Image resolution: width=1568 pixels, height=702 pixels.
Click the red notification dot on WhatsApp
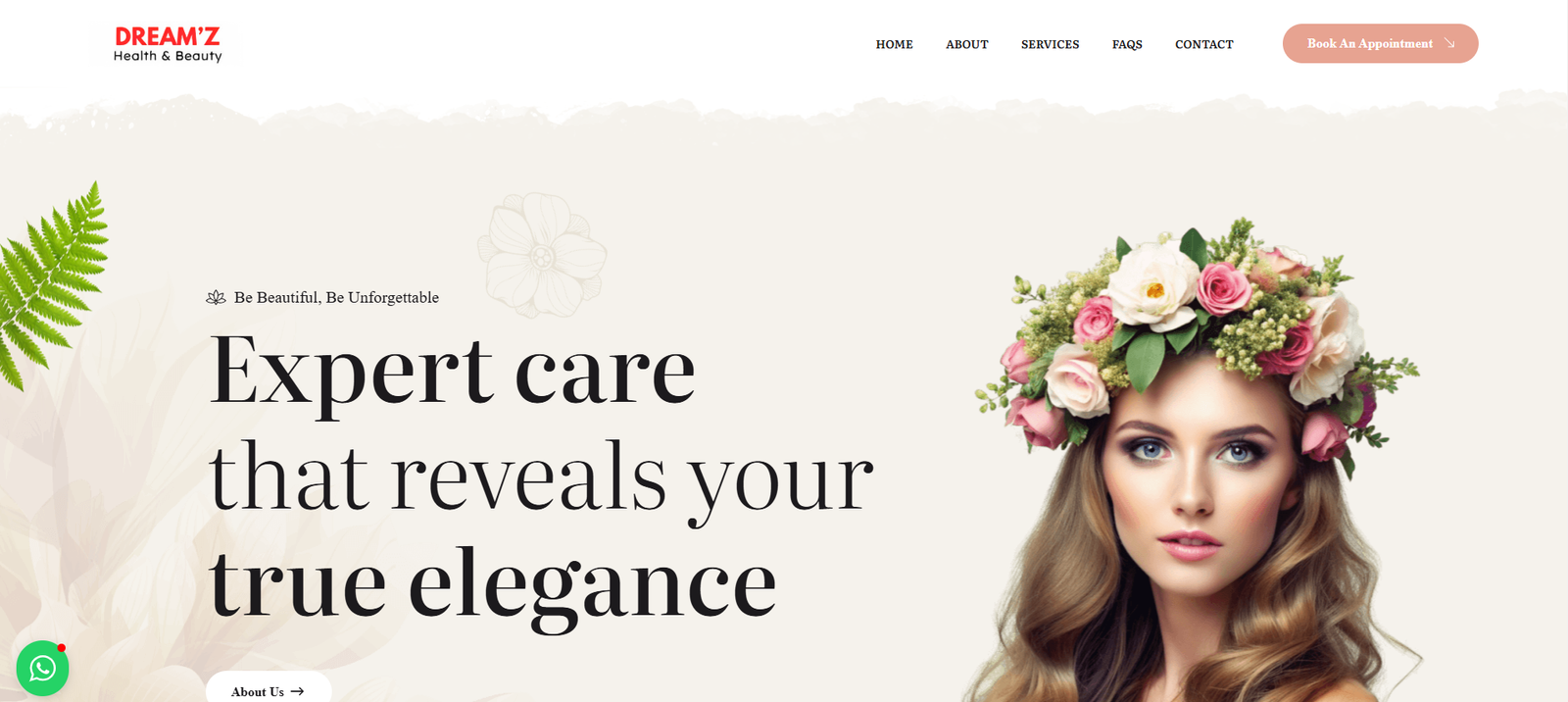(x=62, y=647)
